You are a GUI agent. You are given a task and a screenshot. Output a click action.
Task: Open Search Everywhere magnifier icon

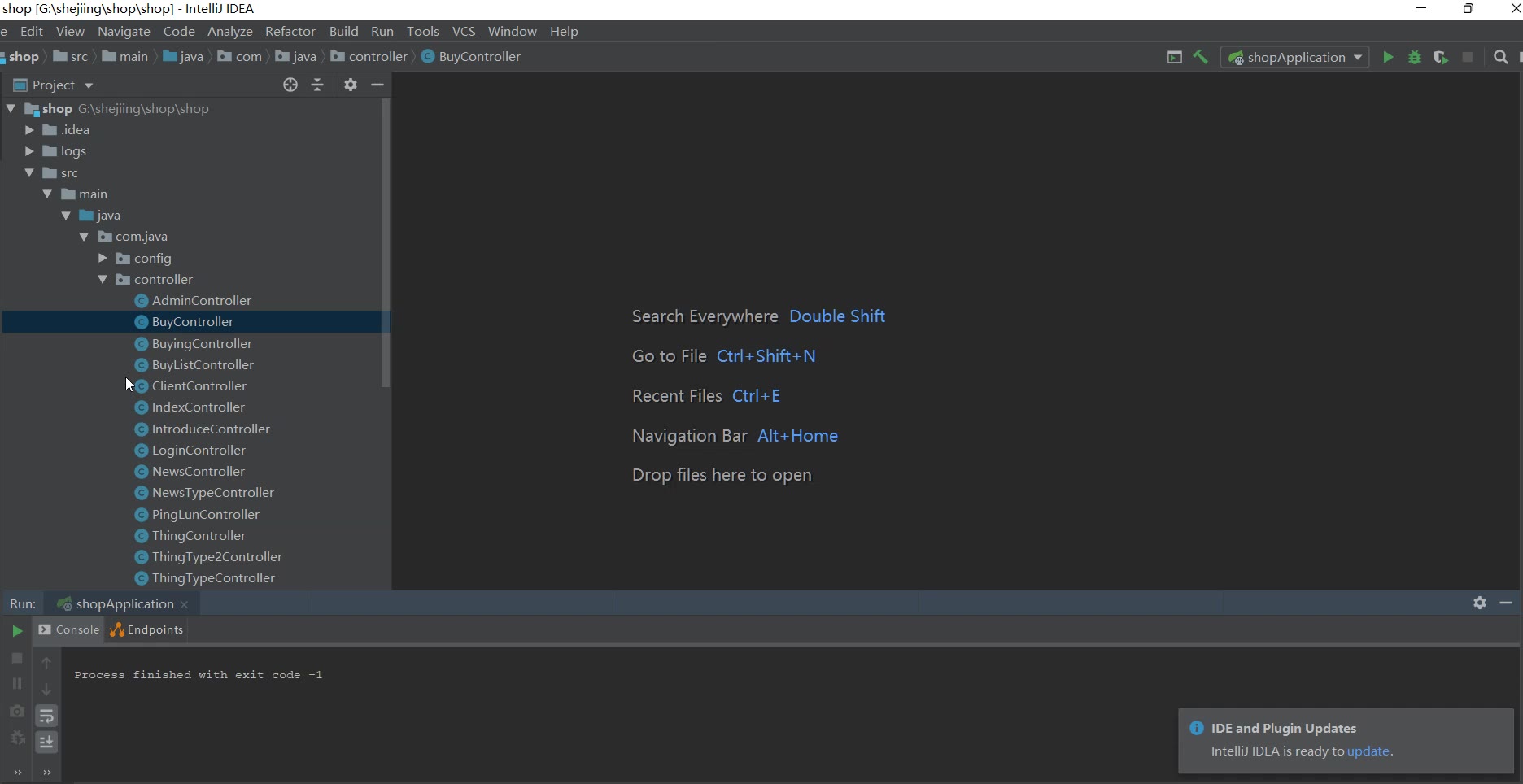pyautogui.click(x=1501, y=57)
